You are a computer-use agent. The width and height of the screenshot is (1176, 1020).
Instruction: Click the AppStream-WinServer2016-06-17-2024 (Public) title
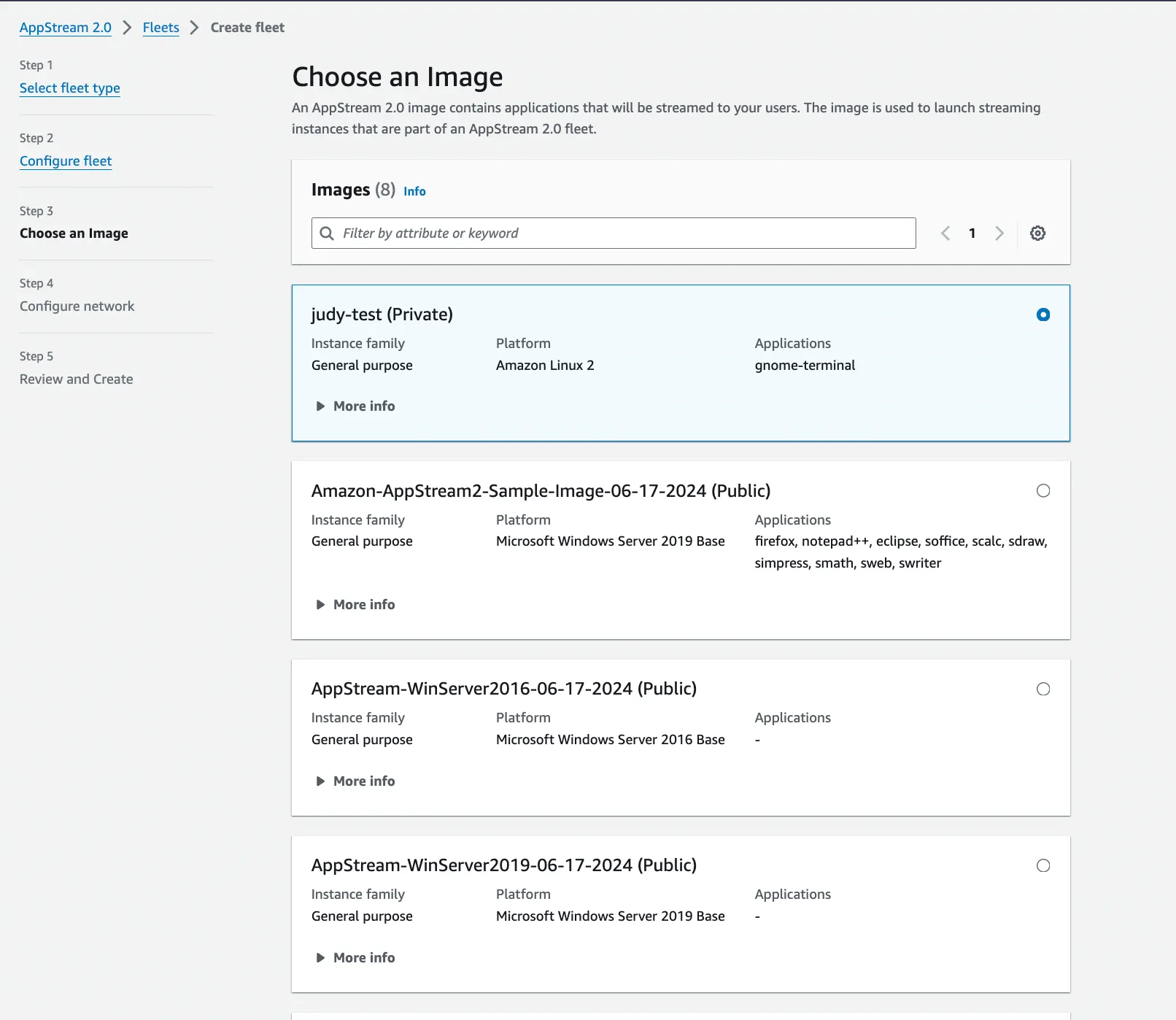tap(504, 689)
